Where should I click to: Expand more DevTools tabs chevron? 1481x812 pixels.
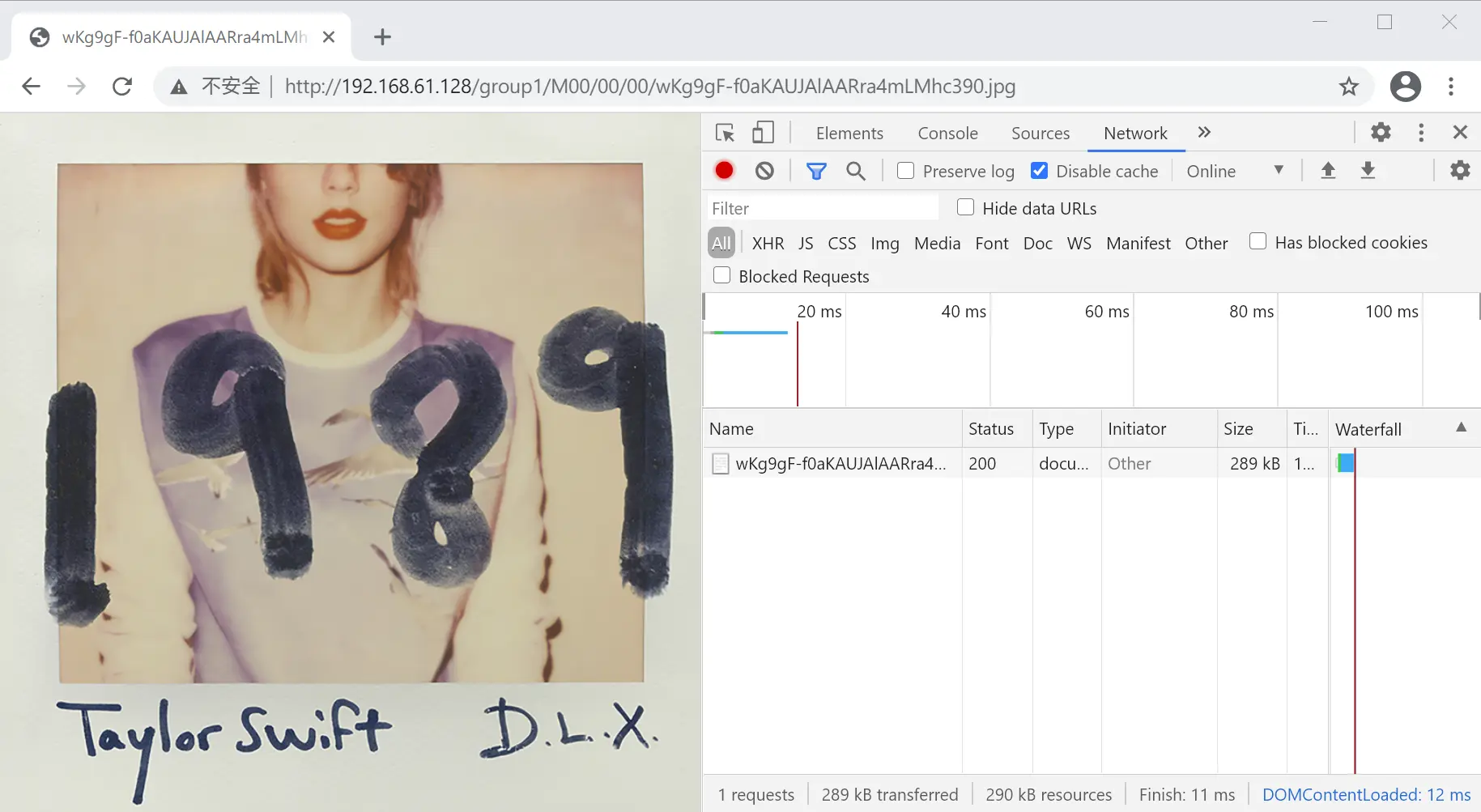1204,133
